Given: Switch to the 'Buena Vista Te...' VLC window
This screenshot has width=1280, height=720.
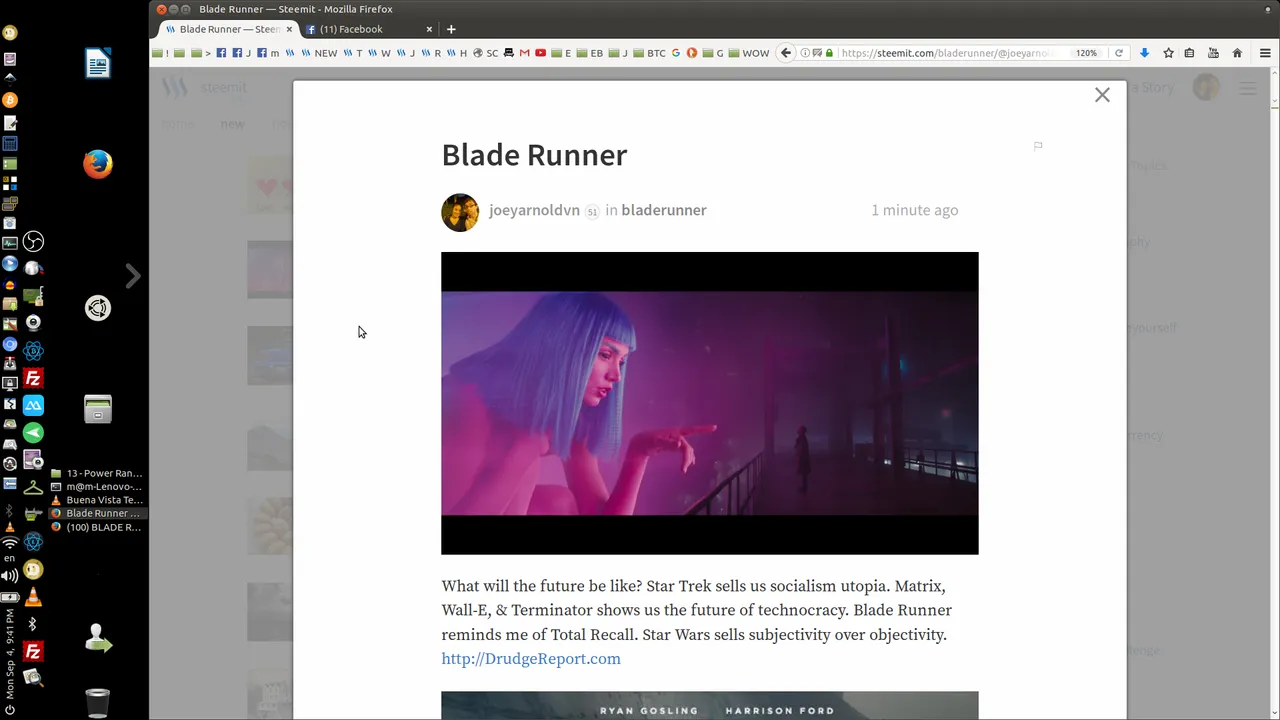Looking at the screenshot, I should pos(96,500).
